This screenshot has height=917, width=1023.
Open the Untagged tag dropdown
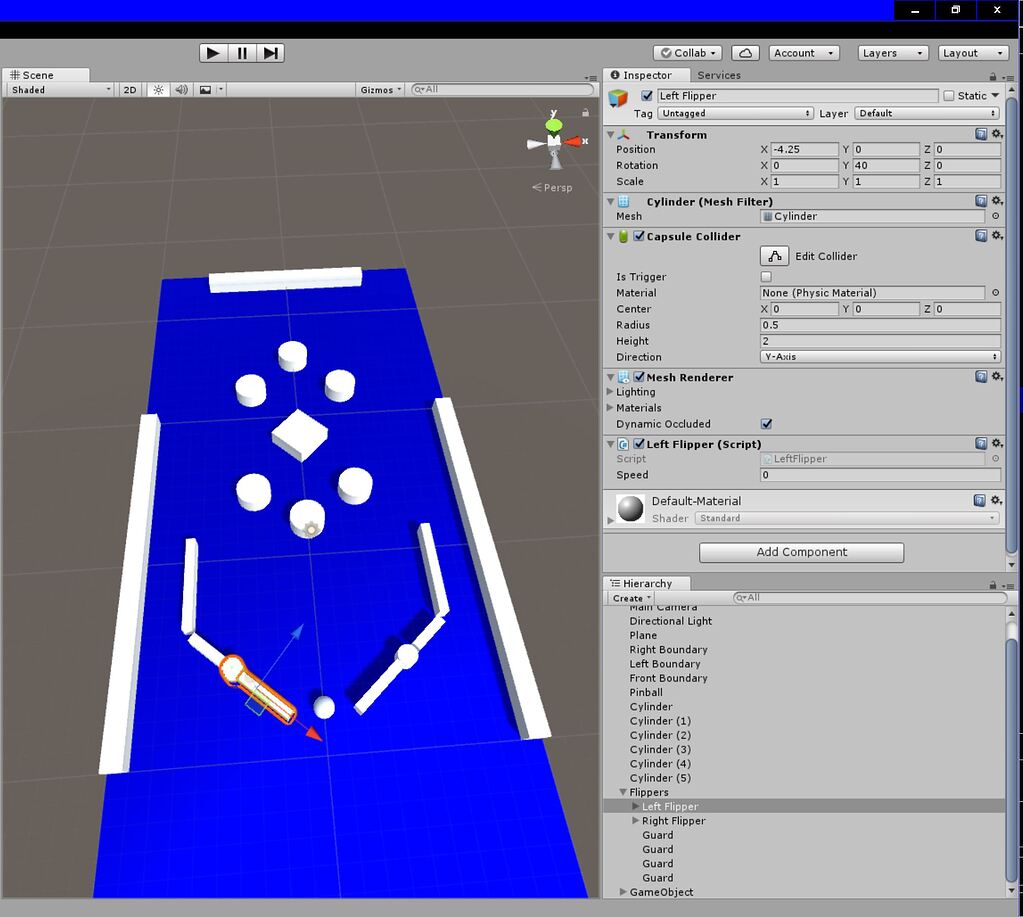click(x=735, y=113)
